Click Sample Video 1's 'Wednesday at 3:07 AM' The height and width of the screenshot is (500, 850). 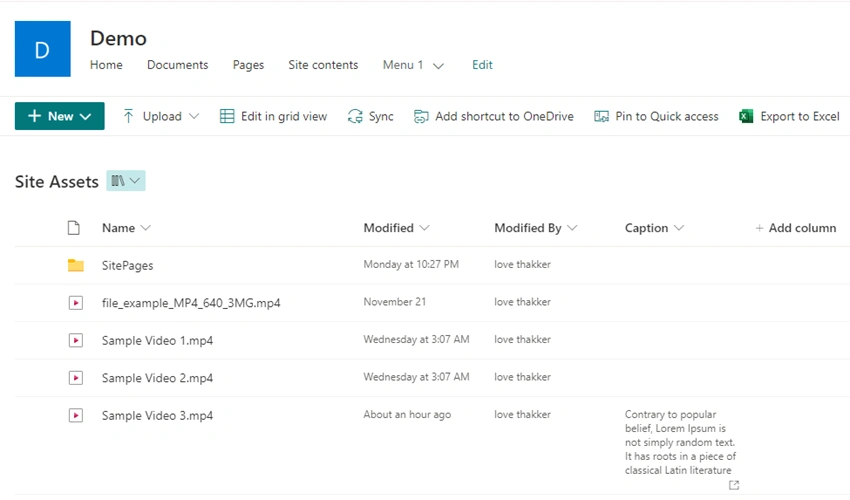tap(416, 339)
